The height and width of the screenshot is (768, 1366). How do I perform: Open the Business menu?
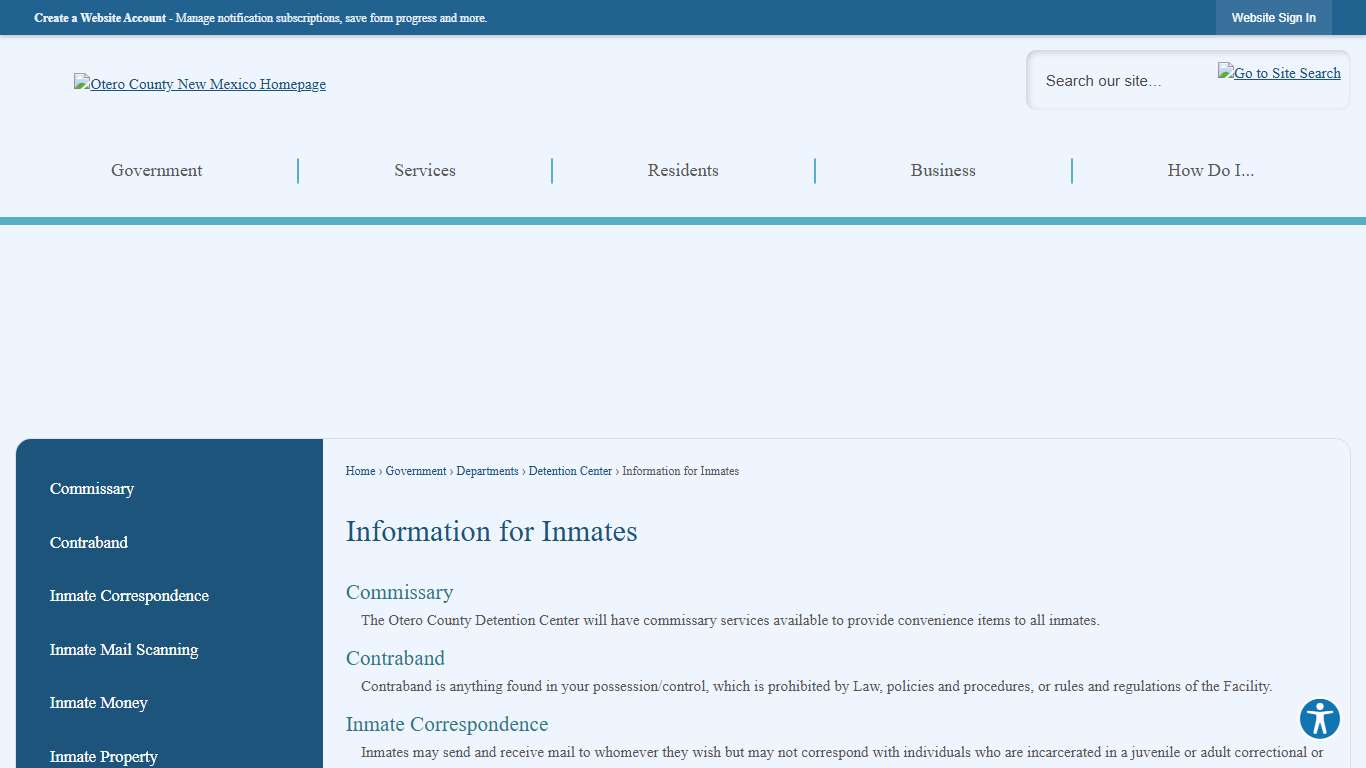(942, 170)
